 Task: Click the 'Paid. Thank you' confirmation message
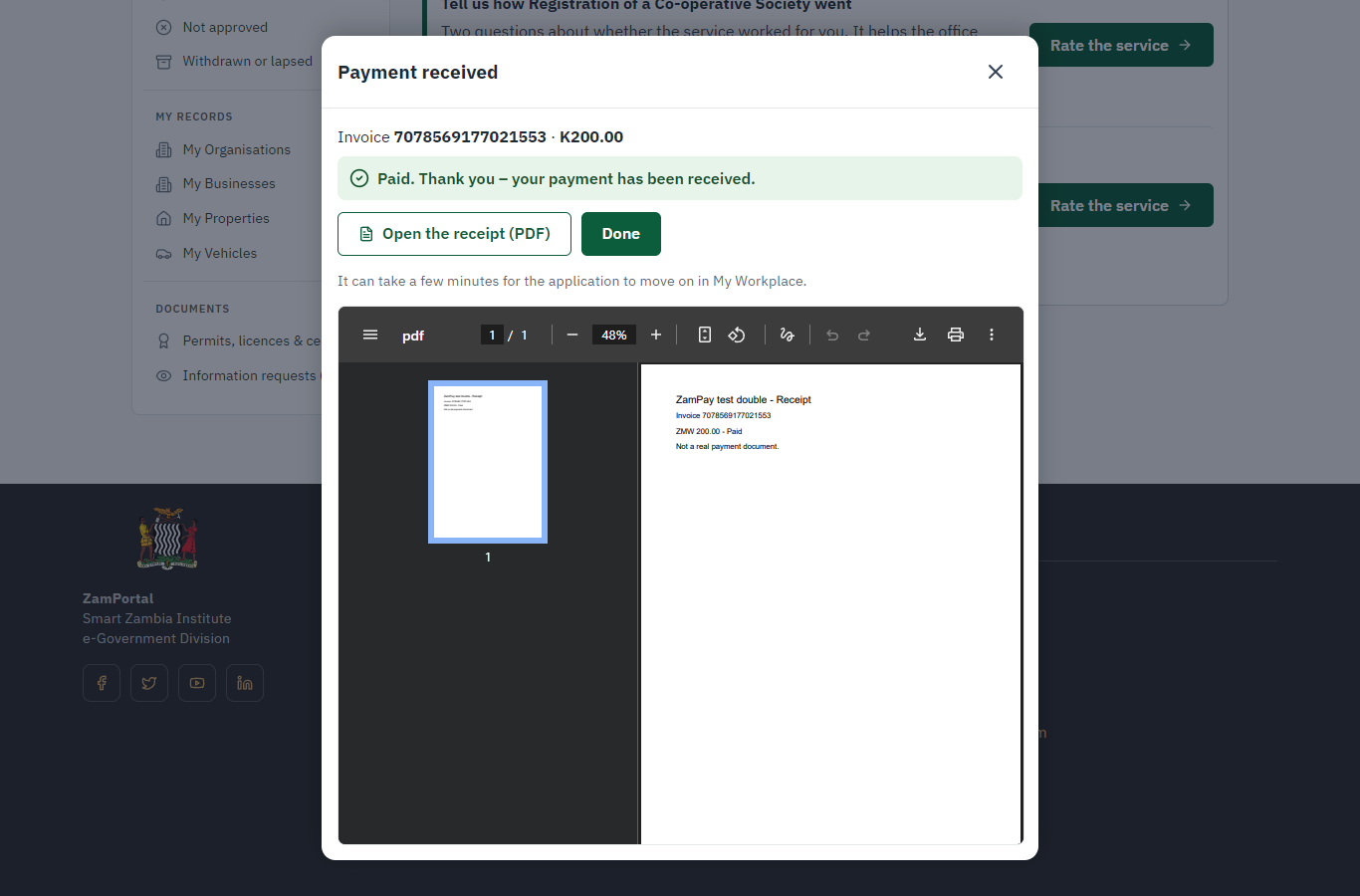(x=680, y=178)
